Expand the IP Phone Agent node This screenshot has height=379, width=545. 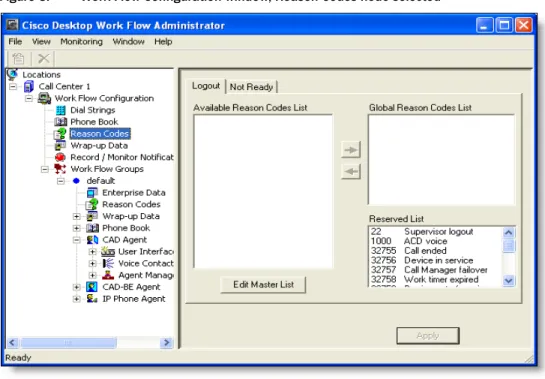[x=77, y=299]
